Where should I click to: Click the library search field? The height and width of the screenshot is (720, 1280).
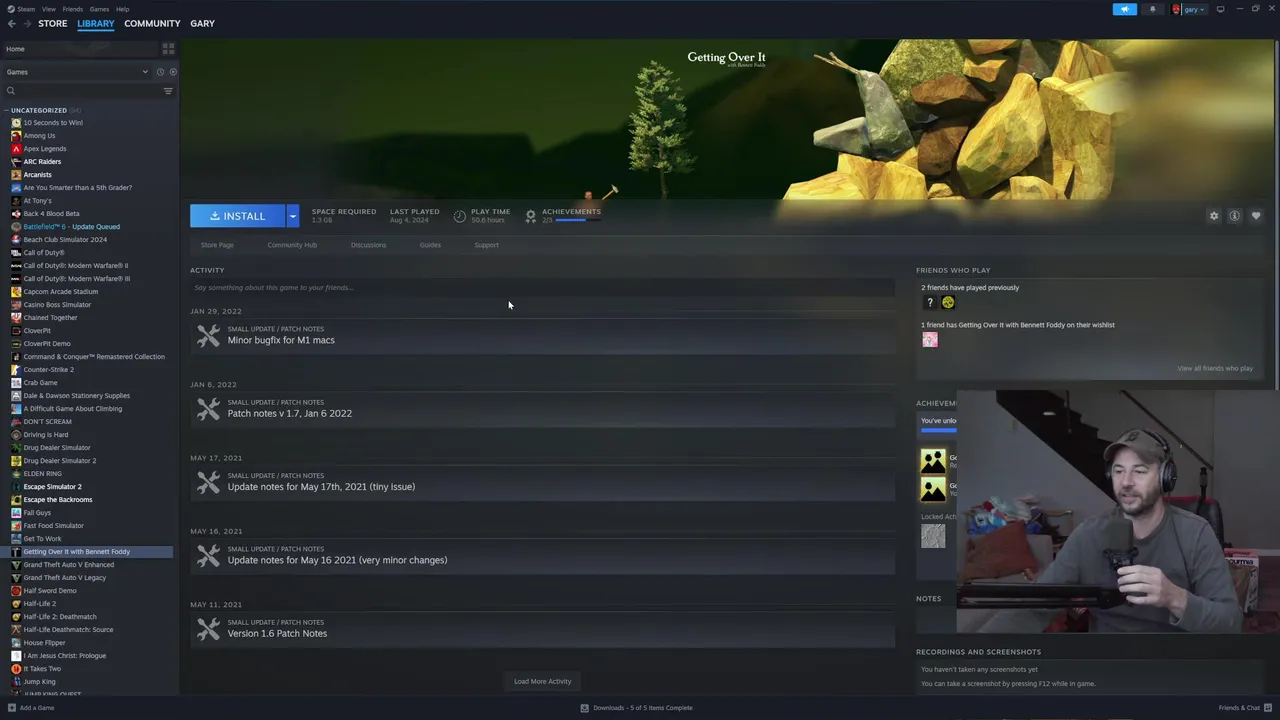click(82, 91)
